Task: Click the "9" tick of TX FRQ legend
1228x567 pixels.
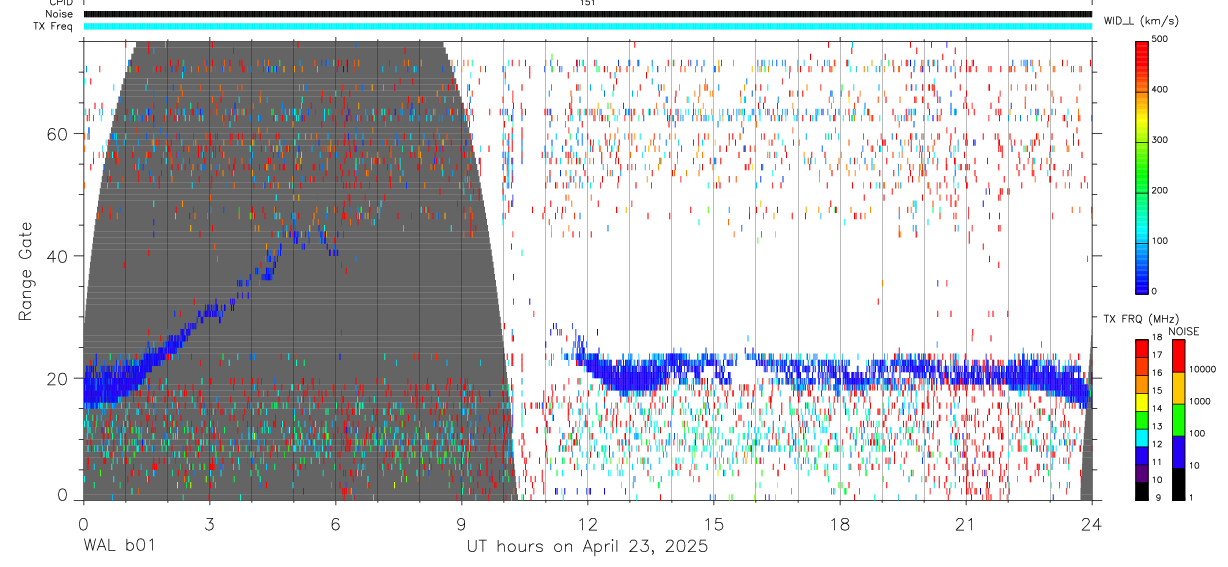Action: click(1158, 497)
